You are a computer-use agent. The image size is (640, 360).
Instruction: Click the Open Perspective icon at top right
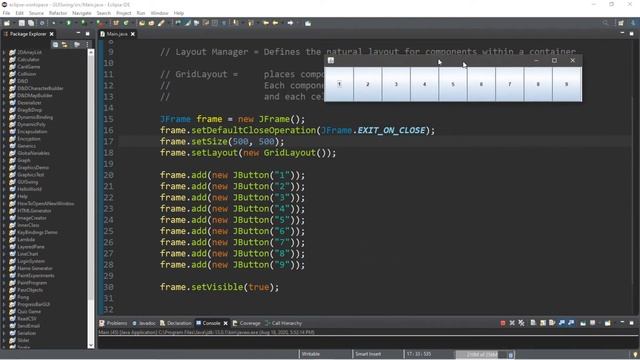coord(621,23)
